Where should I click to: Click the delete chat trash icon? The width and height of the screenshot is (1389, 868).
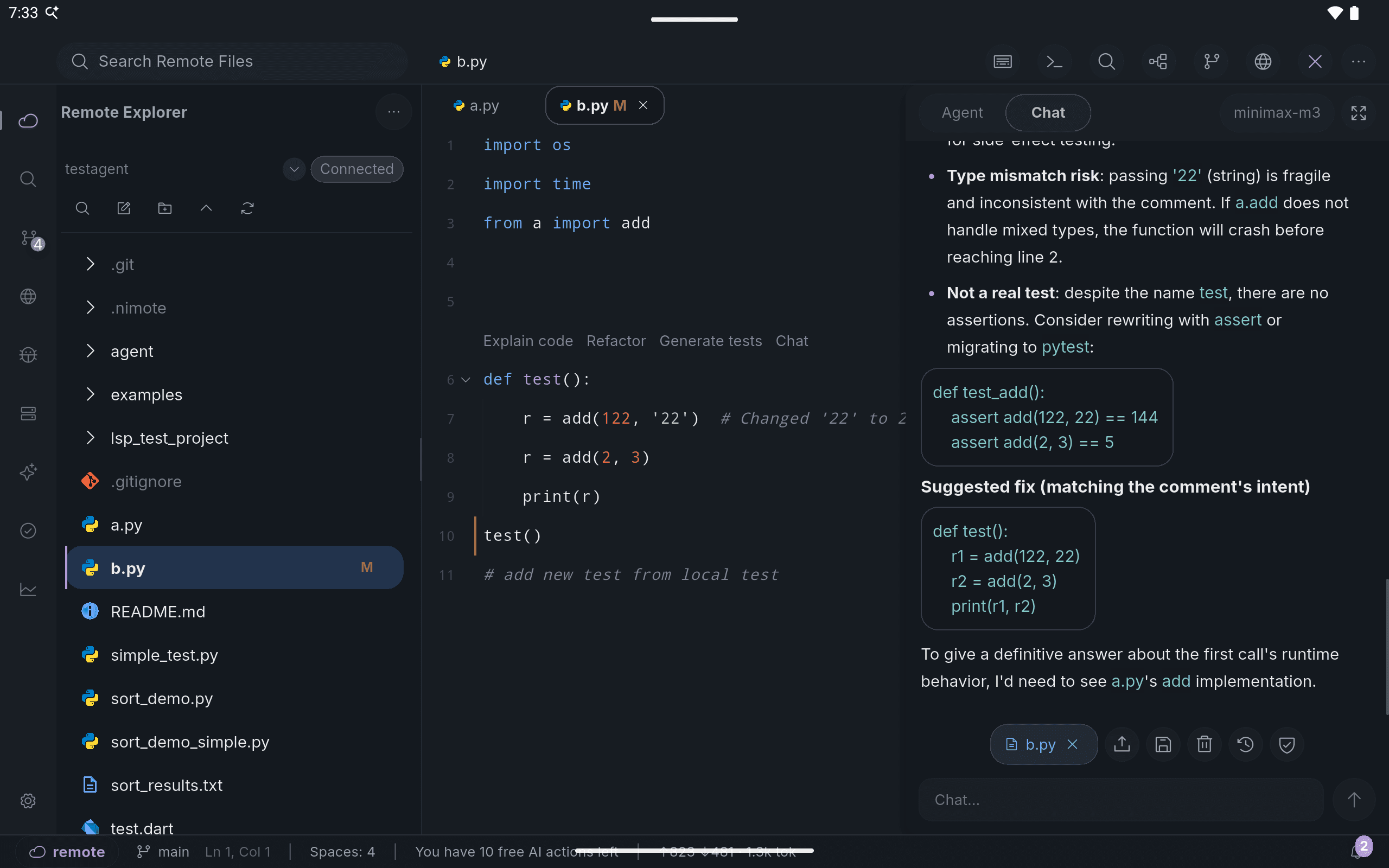1204,744
